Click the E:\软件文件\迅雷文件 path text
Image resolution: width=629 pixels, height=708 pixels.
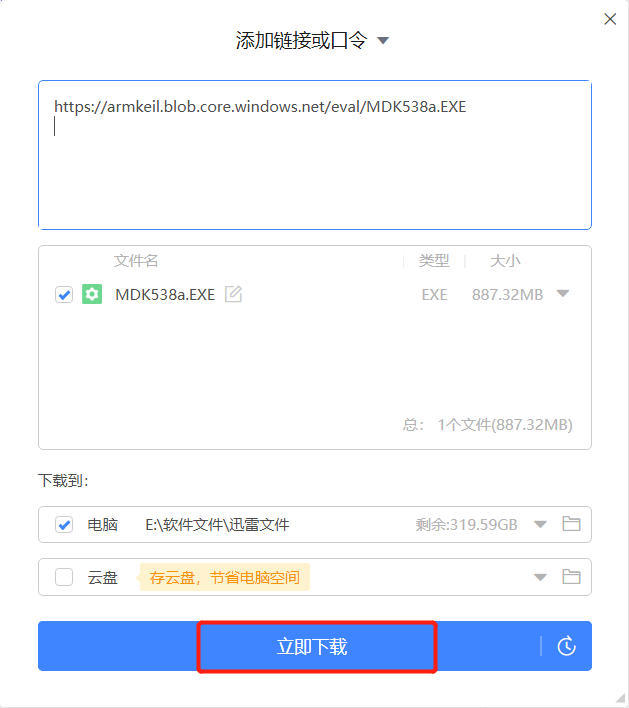tap(217, 524)
